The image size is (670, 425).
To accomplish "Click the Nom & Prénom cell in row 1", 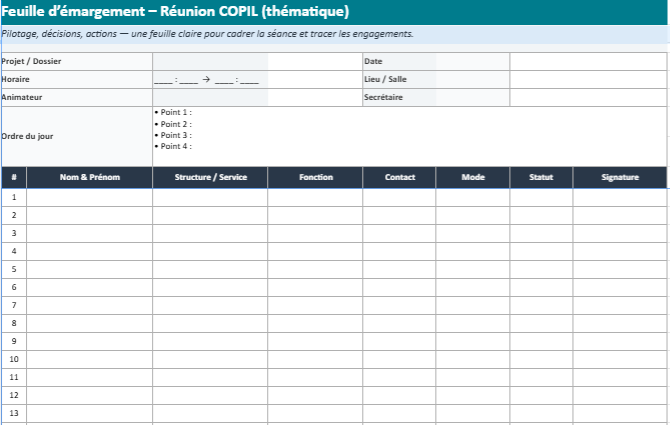I will tap(89, 197).
